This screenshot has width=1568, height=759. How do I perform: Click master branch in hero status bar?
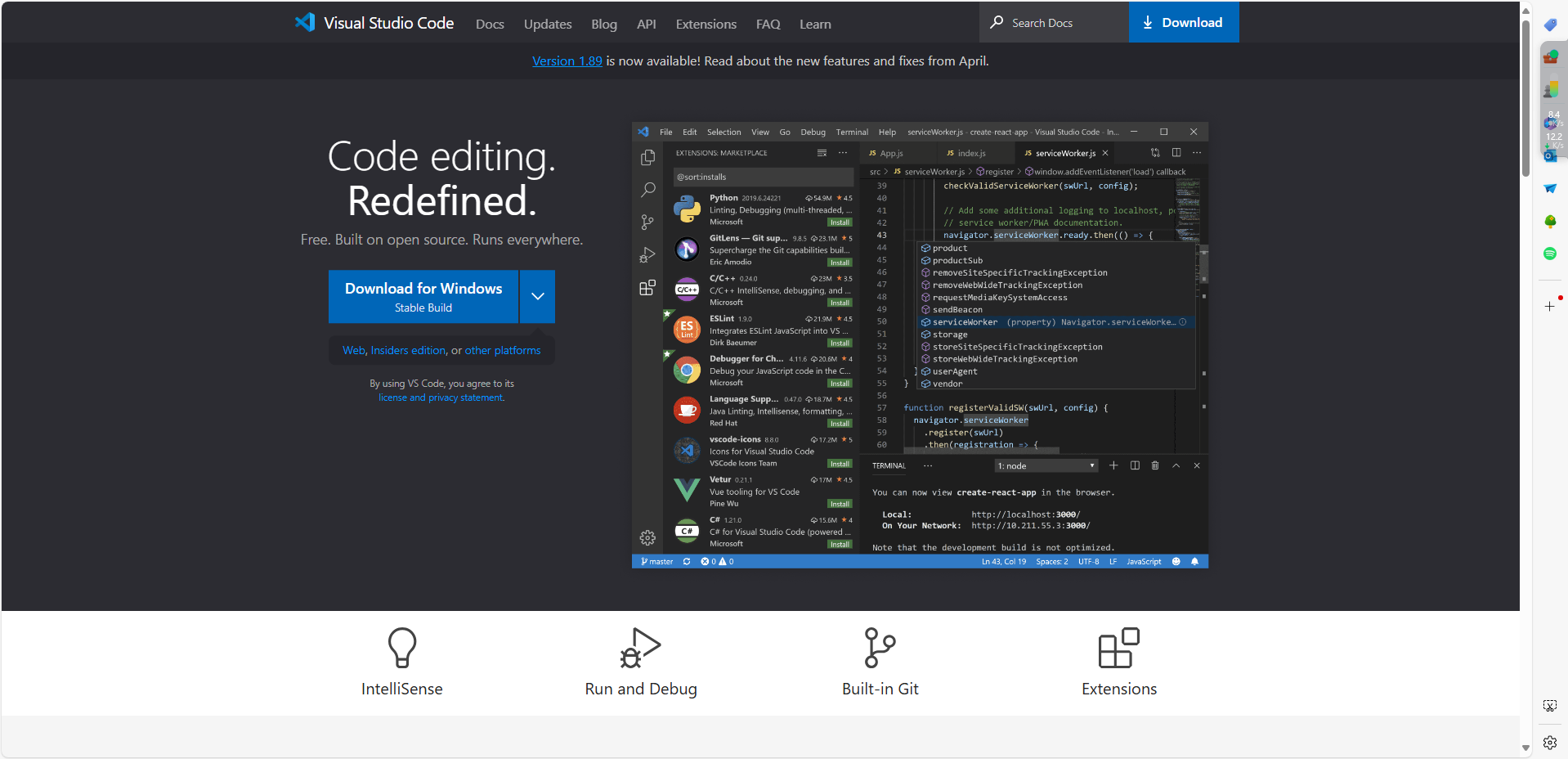point(656,562)
